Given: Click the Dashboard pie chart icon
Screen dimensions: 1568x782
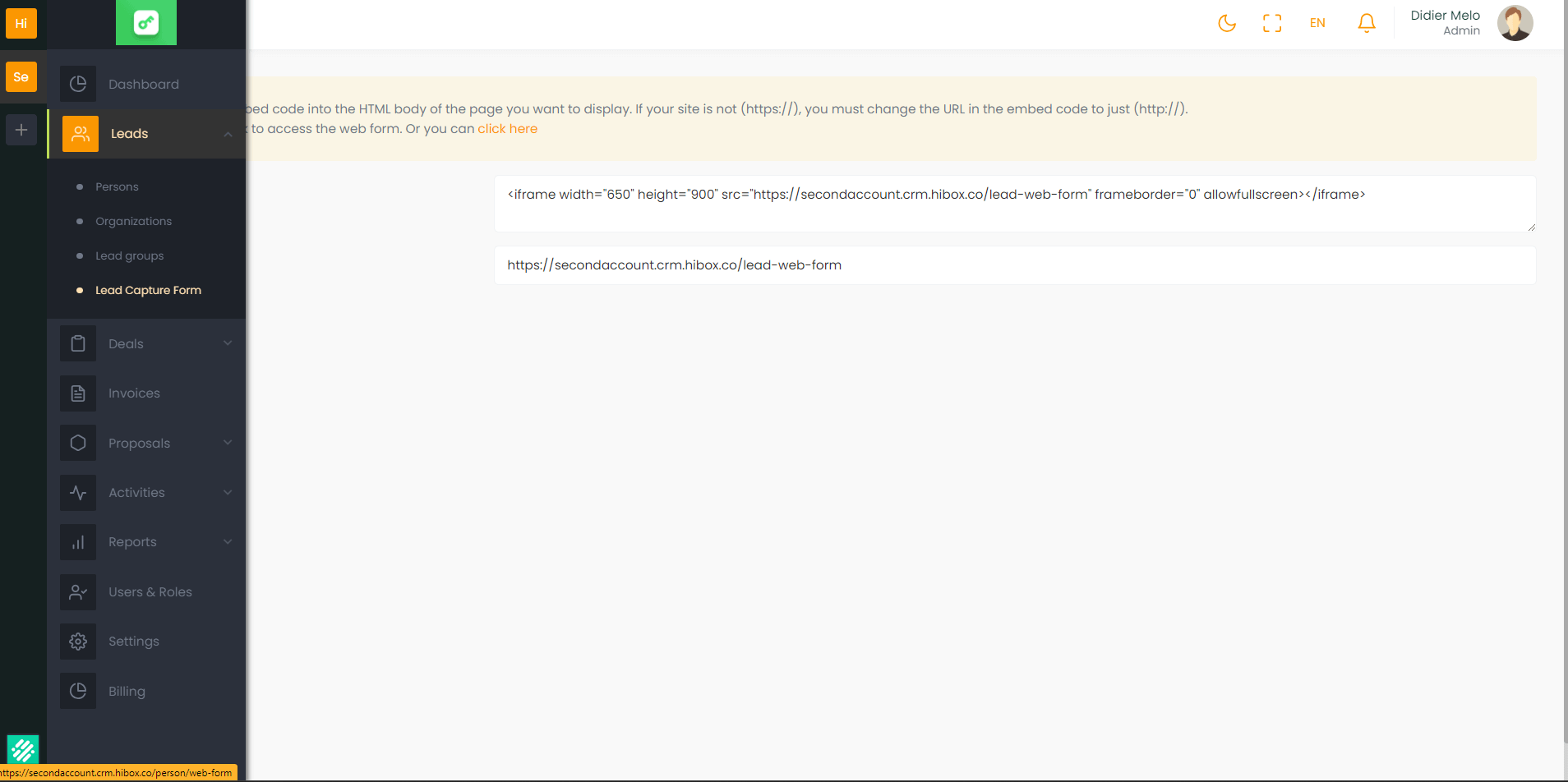Looking at the screenshot, I should pyautogui.click(x=78, y=84).
